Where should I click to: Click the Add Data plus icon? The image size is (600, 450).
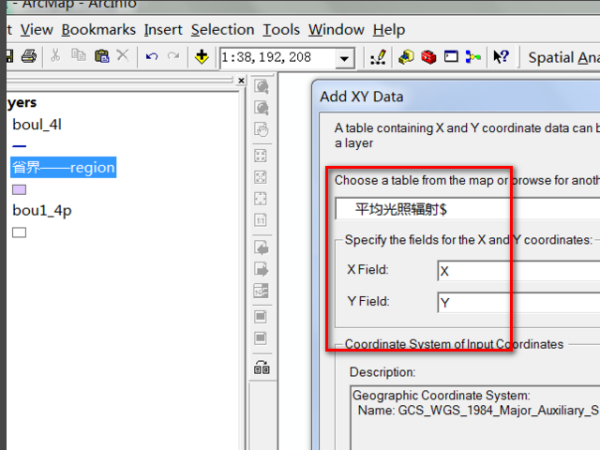(202, 57)
